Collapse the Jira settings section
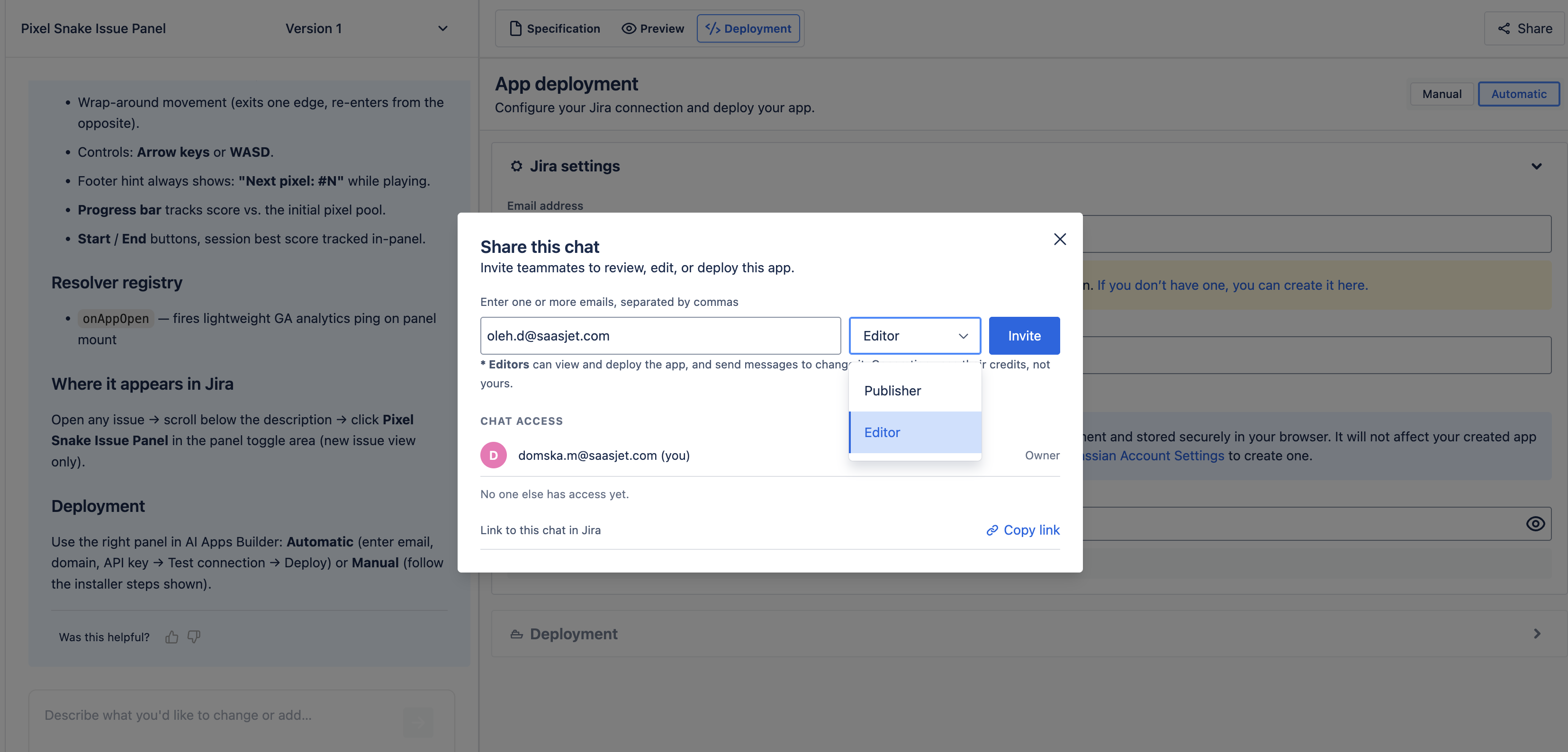1568x752 pixels. pyautogui.click(x=1536, y=166)
